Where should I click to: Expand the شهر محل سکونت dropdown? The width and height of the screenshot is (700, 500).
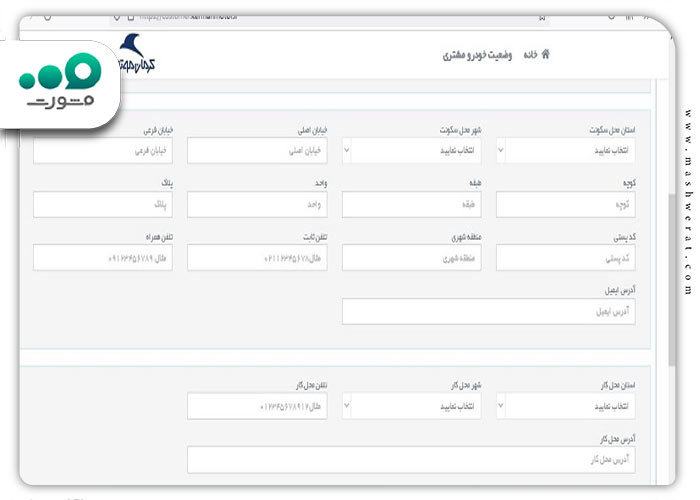coord(412,150)
